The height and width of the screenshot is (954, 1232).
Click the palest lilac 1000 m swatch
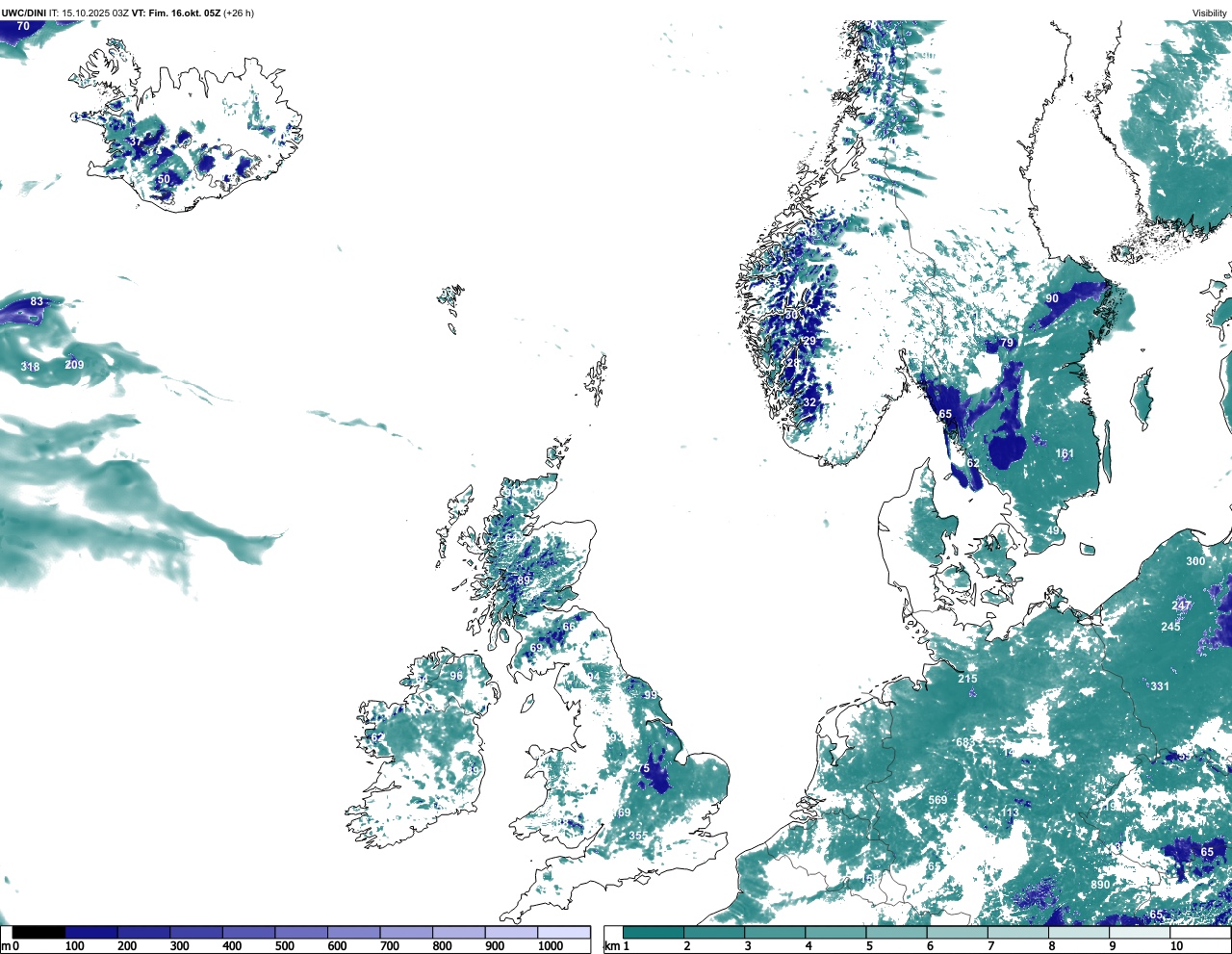tap(564, 932)
